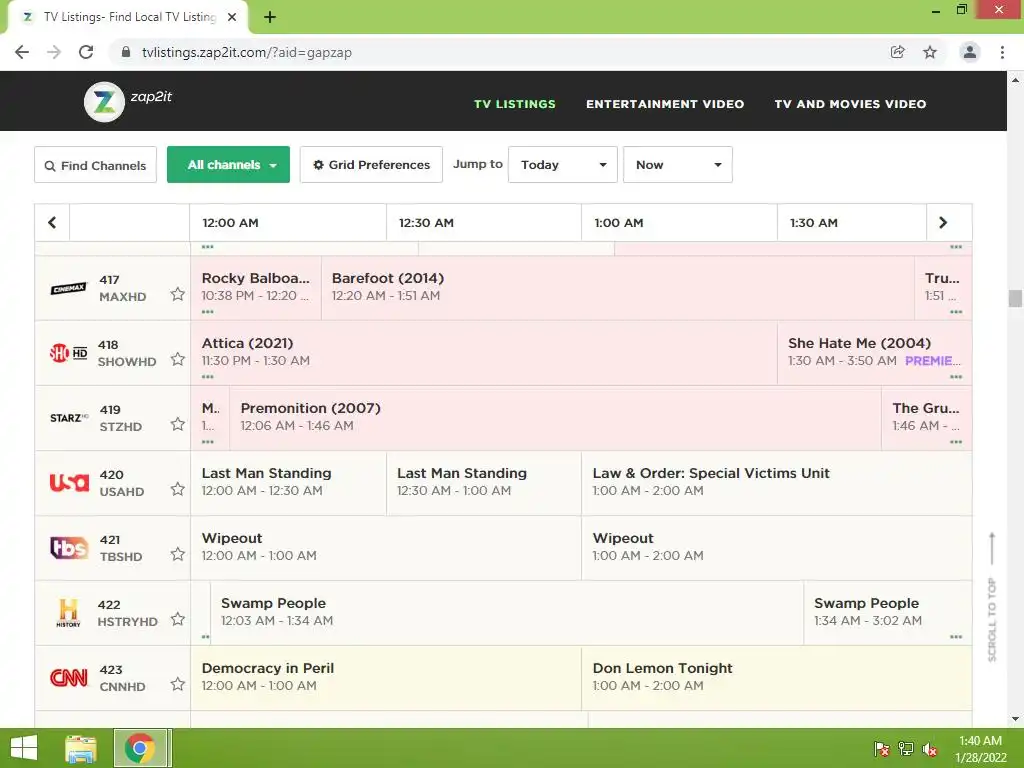Open Chrome three-dot menu

click(x=1002, y=52)
